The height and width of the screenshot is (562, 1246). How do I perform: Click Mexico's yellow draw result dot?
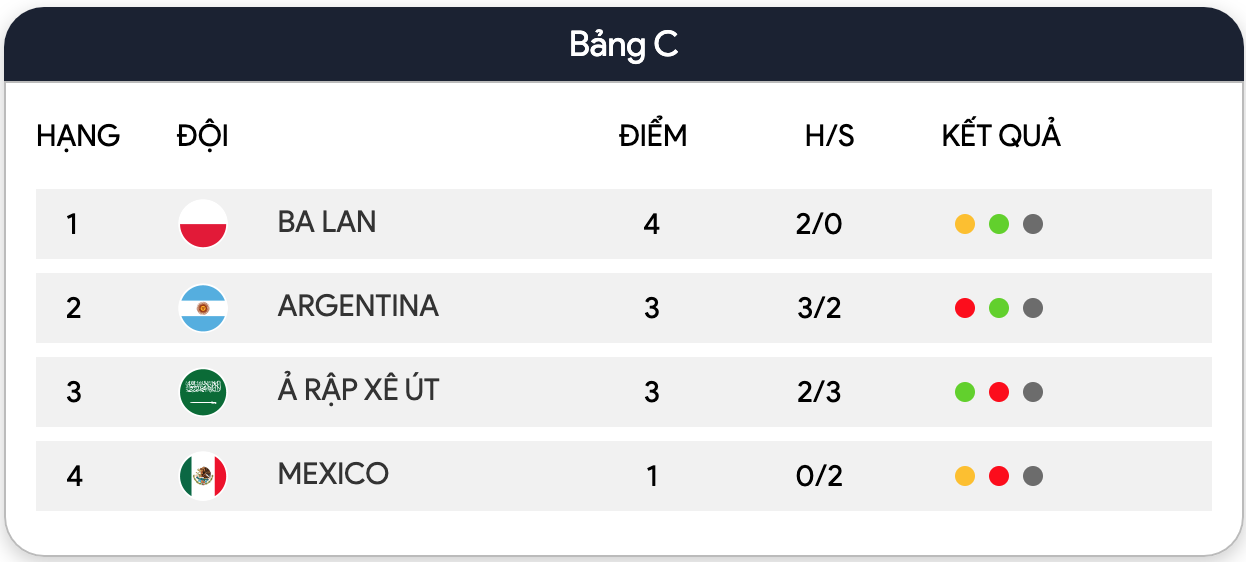pyautogui.click(x=965, y=476)
